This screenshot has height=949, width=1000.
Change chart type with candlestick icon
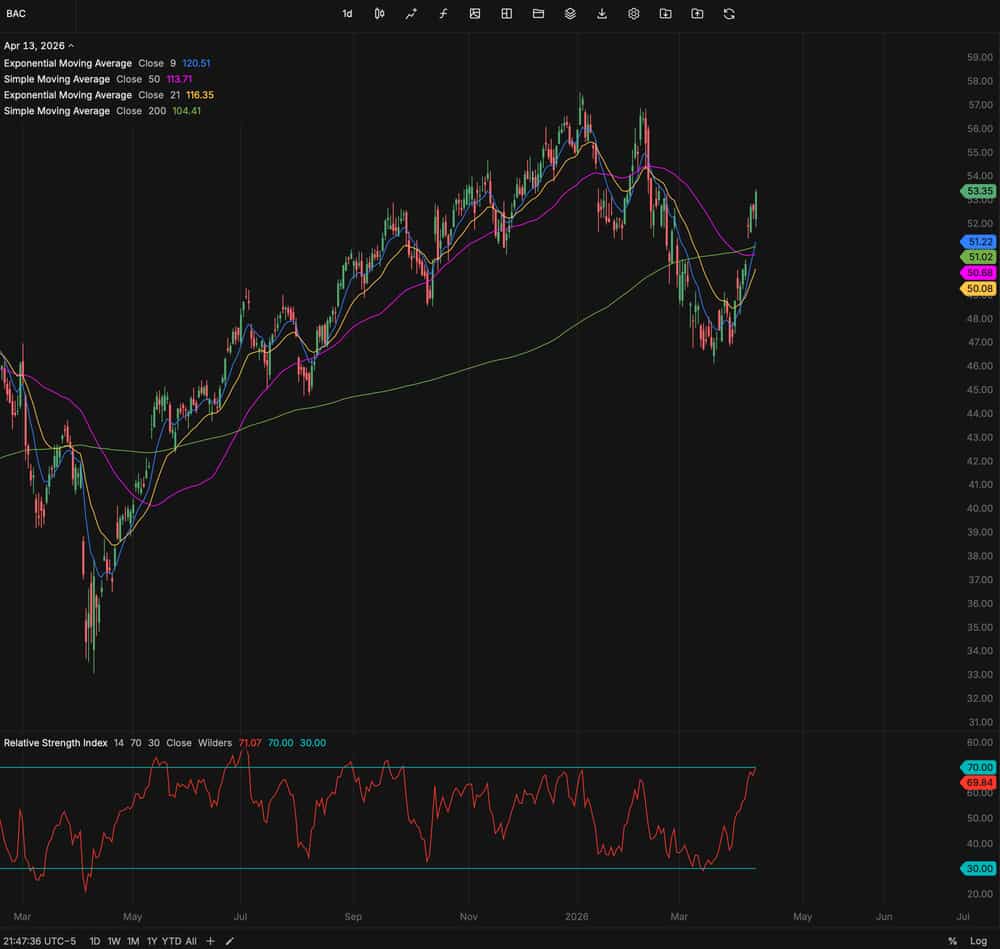coord(379,13)
